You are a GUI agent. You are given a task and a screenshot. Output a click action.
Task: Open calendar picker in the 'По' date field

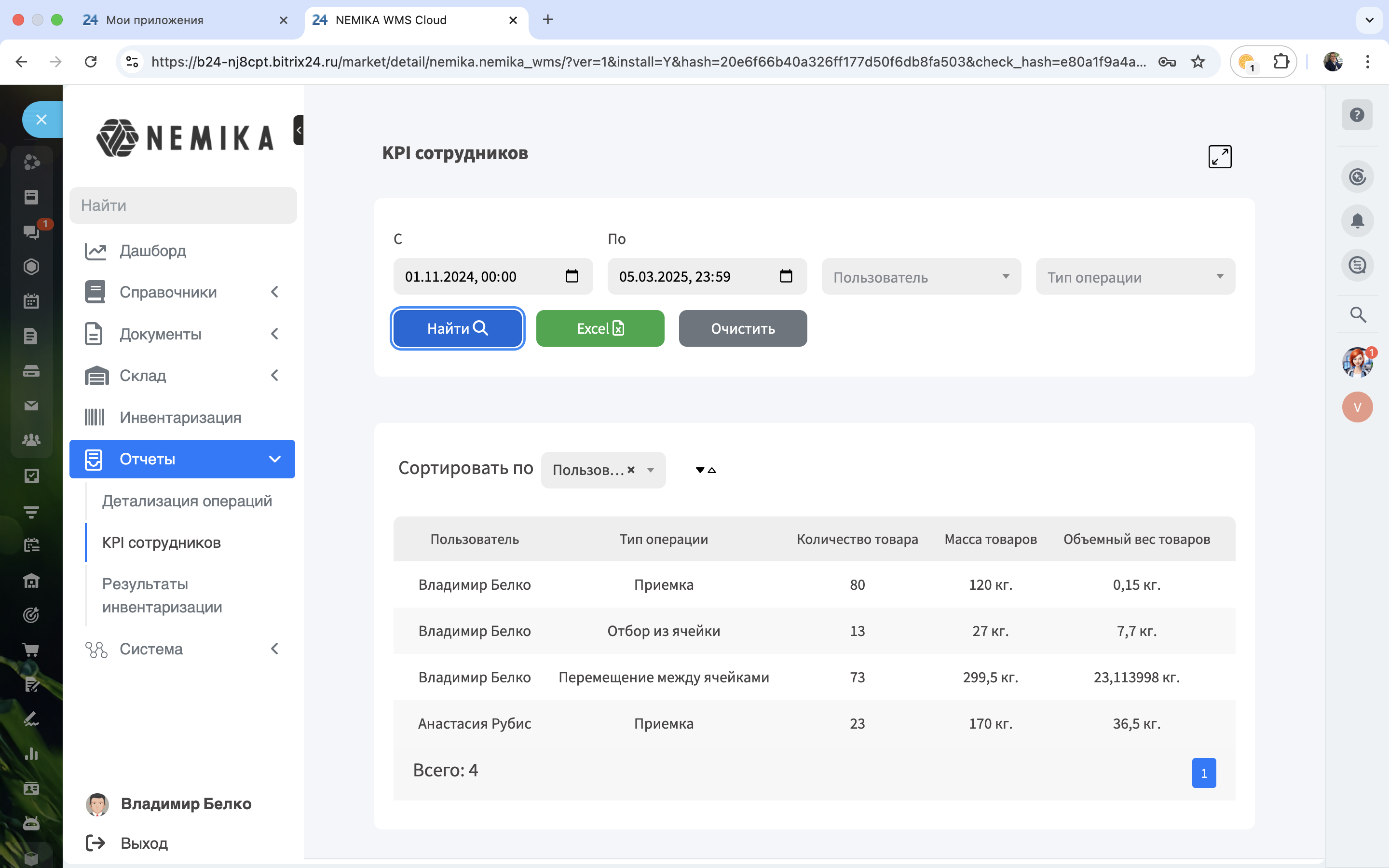point(786,276)
